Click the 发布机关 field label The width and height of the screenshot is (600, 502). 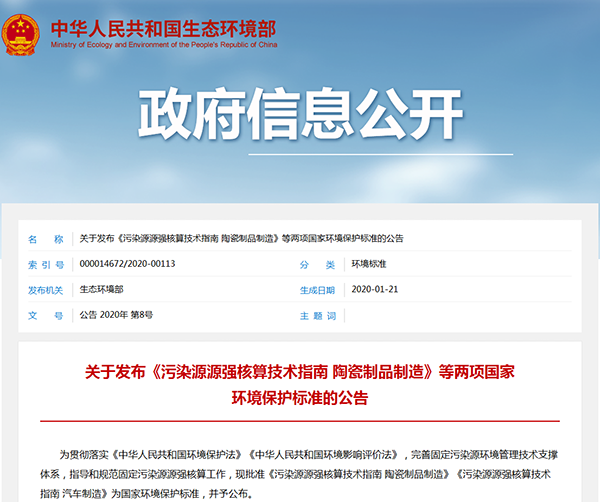(46, 290)
